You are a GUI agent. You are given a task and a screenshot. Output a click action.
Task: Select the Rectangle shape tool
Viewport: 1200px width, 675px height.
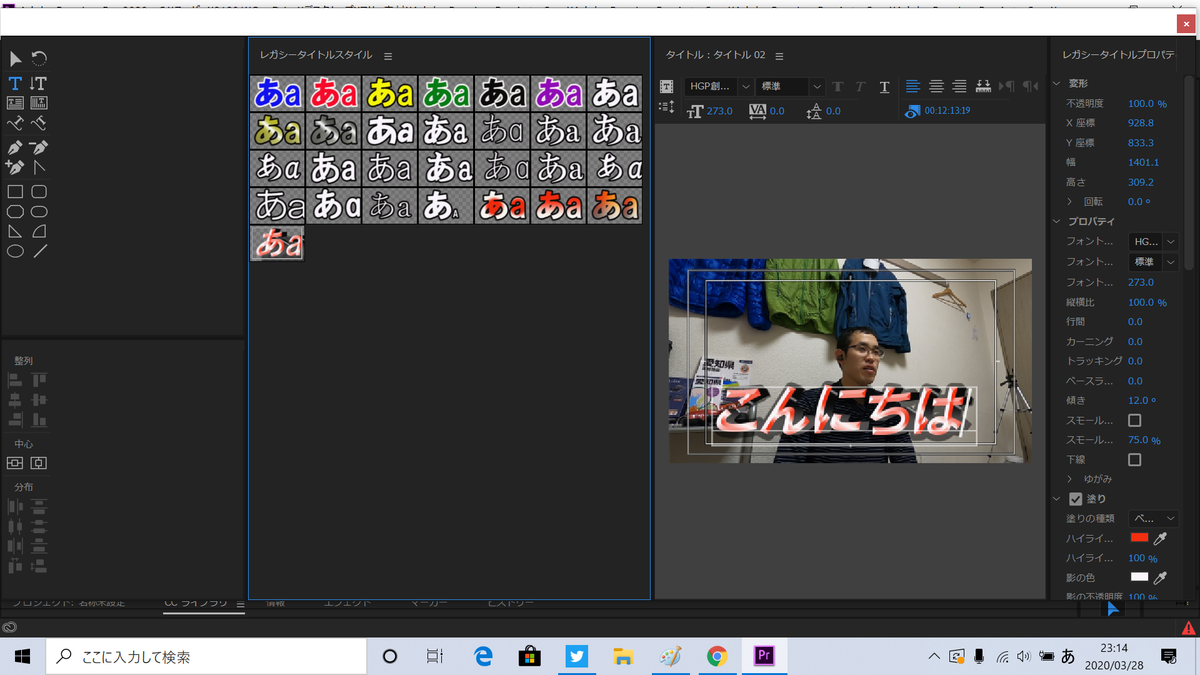pyautogui.click(x=15, y=191)
